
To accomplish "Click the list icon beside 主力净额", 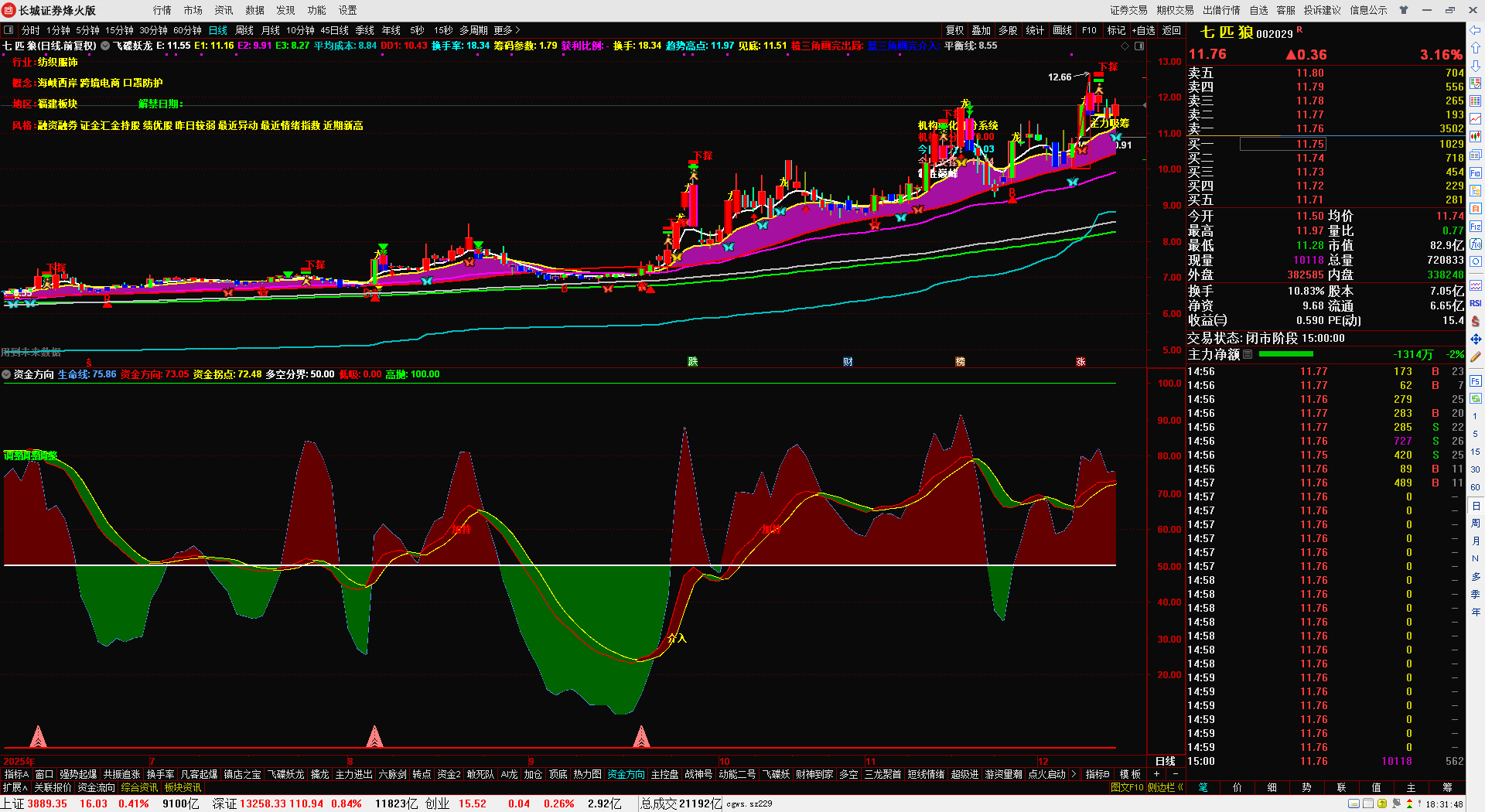I will [x=1248, y=354].
